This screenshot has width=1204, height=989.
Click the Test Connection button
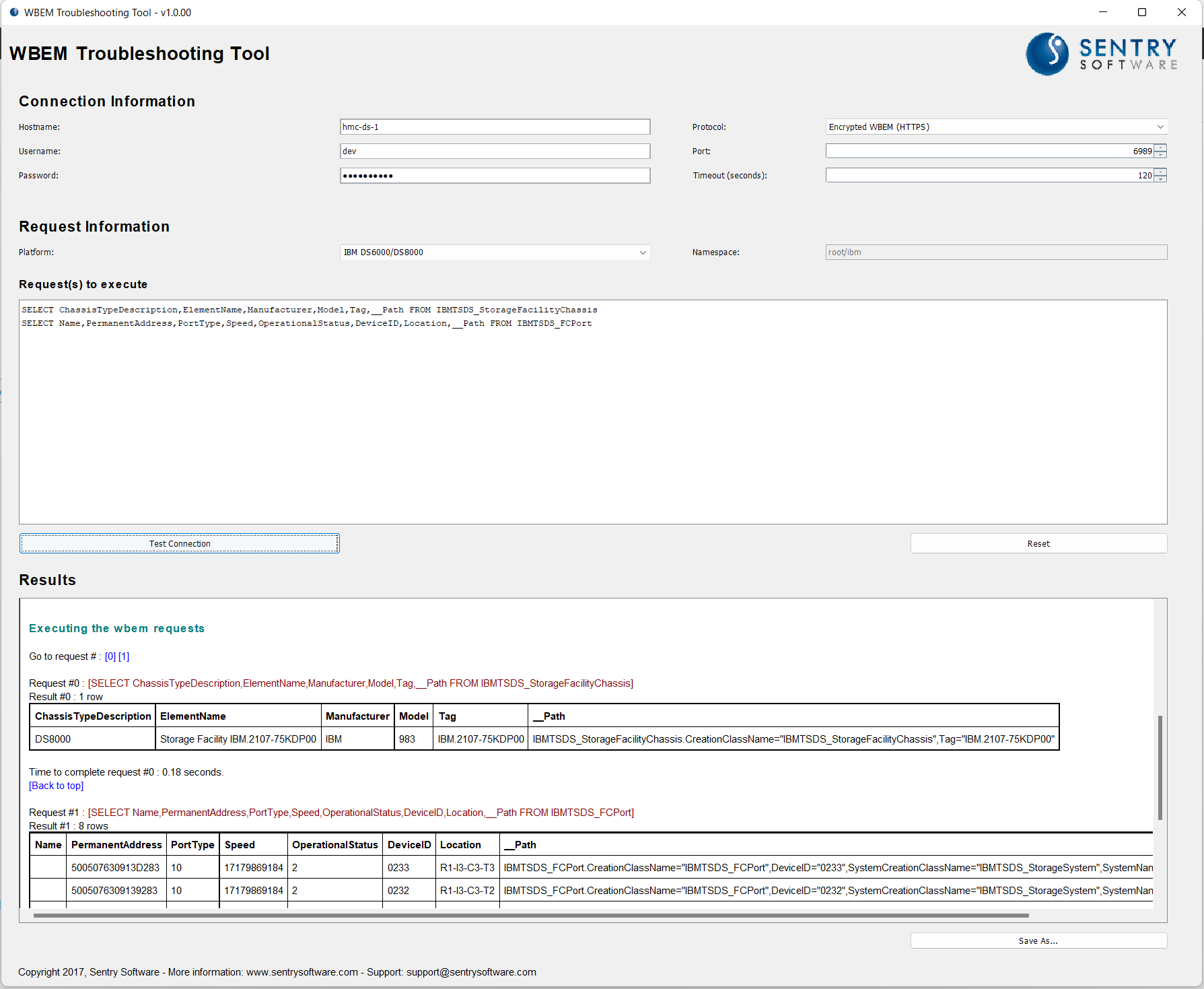coord(180,543)
